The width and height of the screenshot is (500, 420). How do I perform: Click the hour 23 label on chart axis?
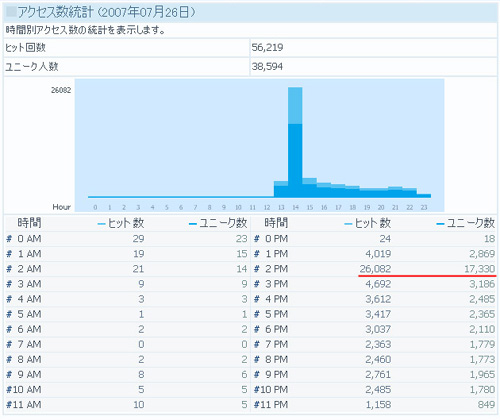coord(424,207)
